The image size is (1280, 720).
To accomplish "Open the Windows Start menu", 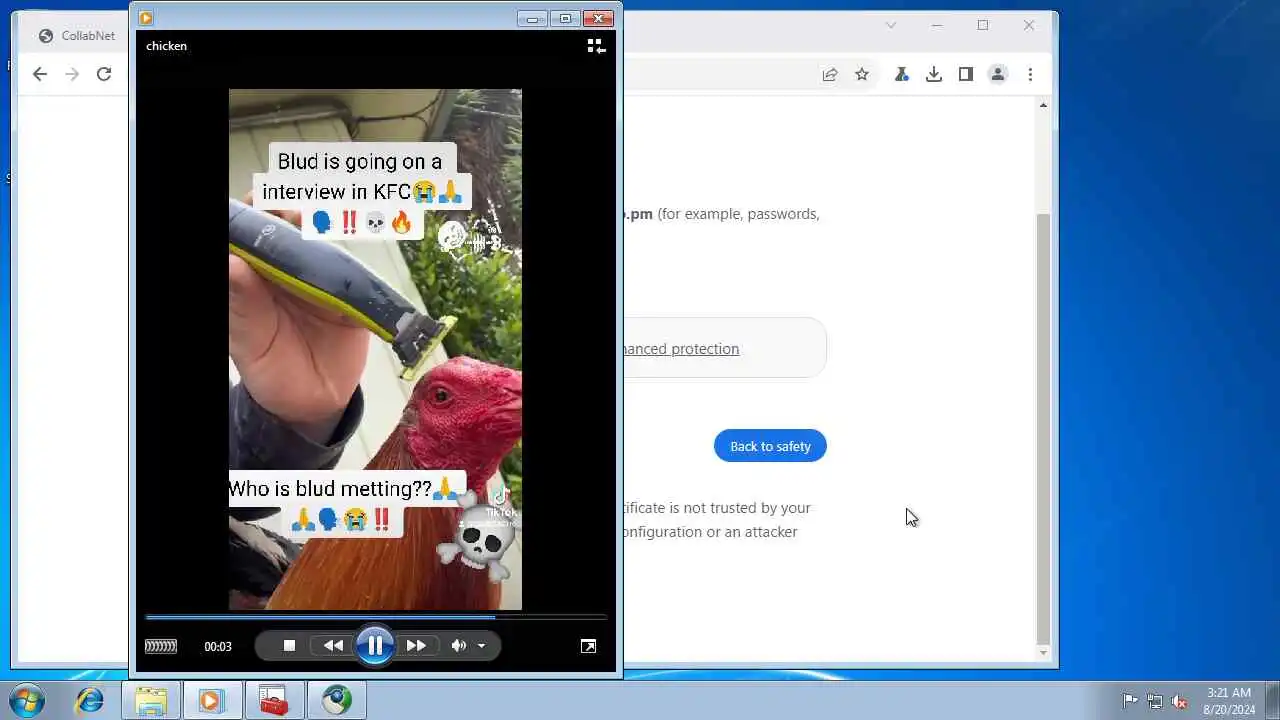I will [x=25, y=701].
